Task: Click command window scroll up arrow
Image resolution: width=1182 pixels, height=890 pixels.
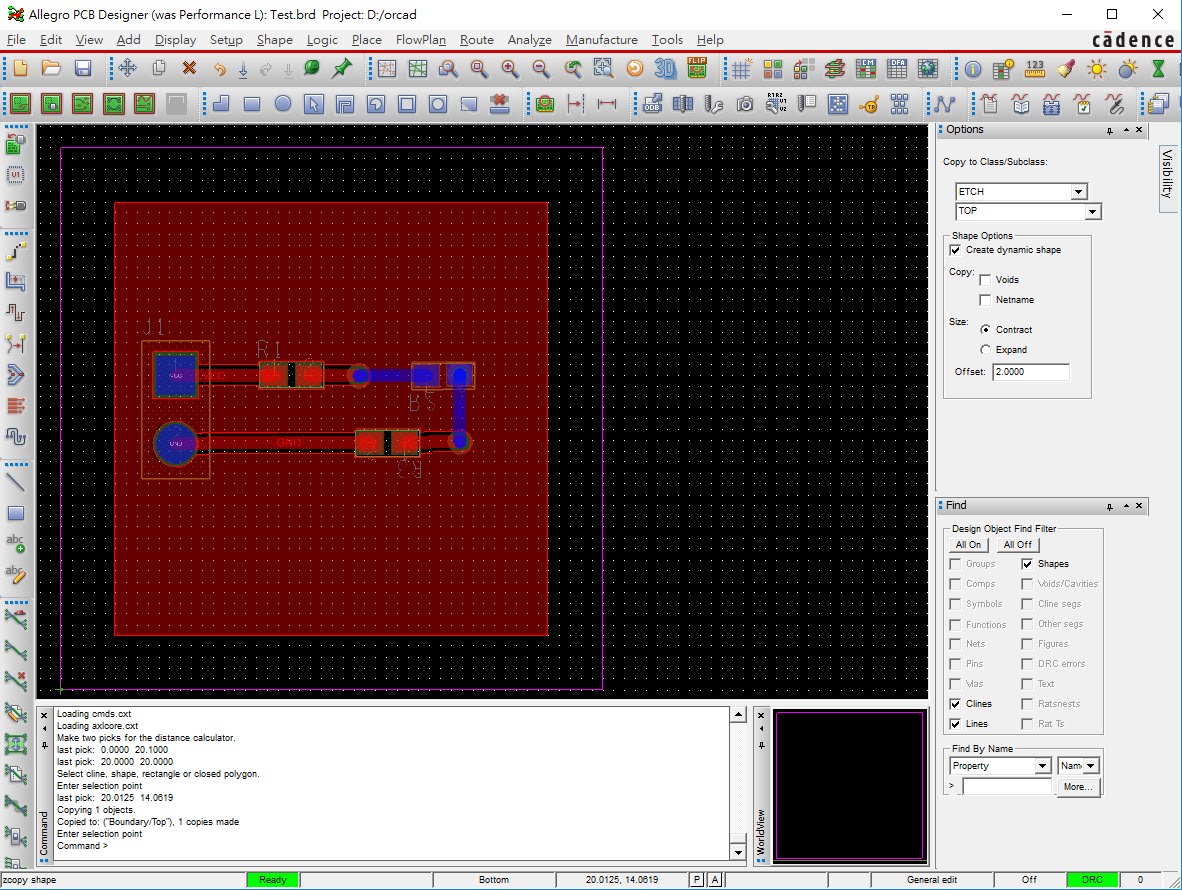Action: [739, 714]
